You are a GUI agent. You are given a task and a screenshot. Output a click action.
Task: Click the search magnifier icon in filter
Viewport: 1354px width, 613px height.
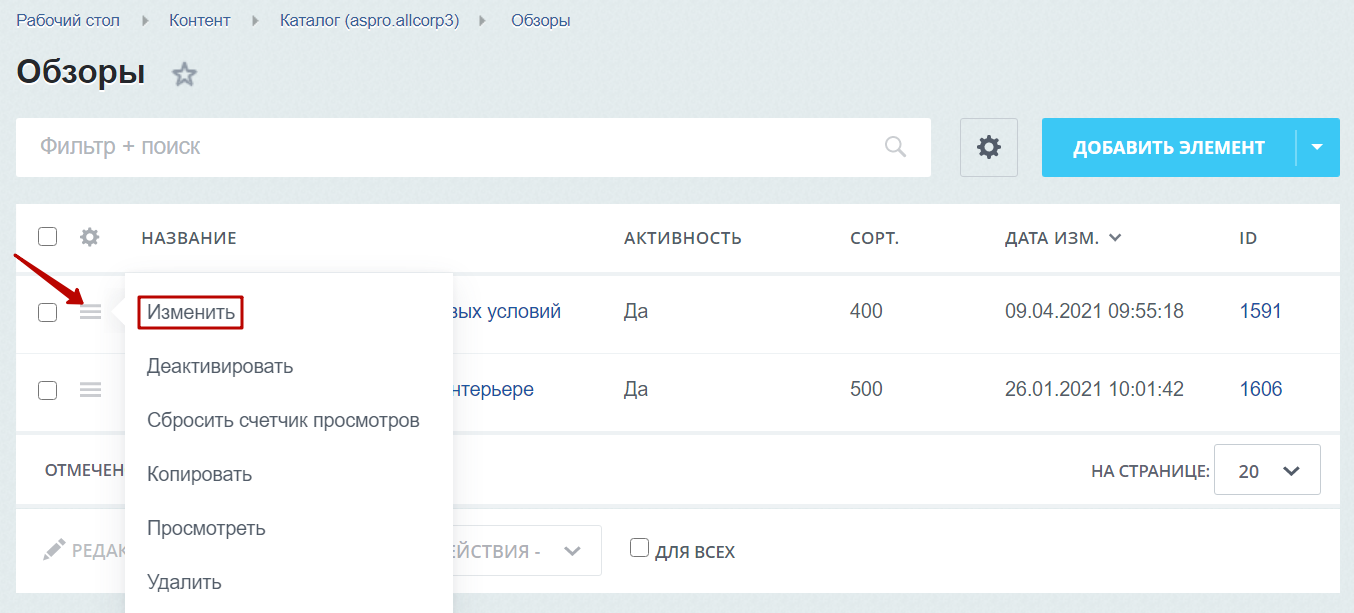(x=895, y=148)
